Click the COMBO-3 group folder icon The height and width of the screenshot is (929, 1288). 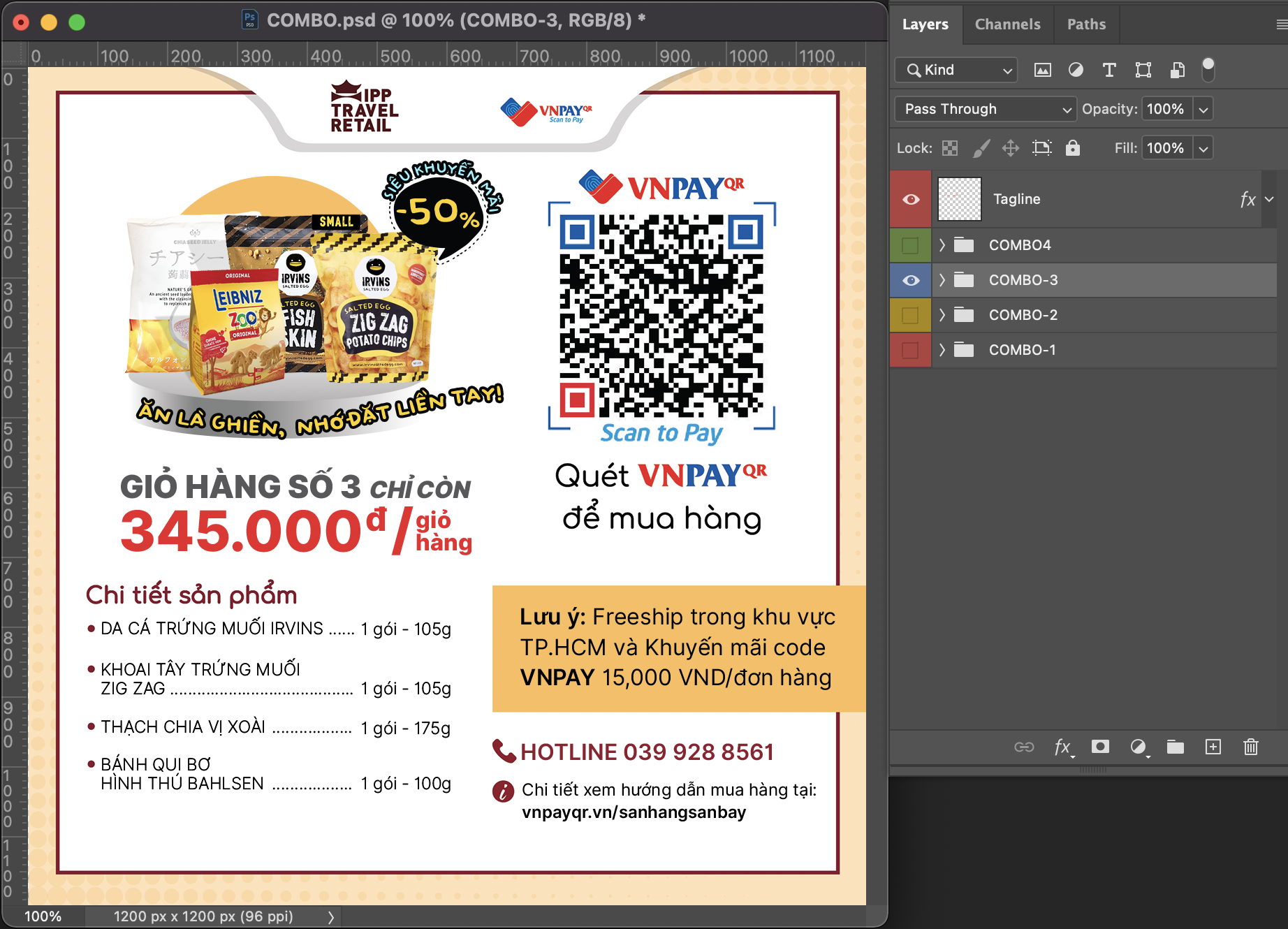coord(964,280)
